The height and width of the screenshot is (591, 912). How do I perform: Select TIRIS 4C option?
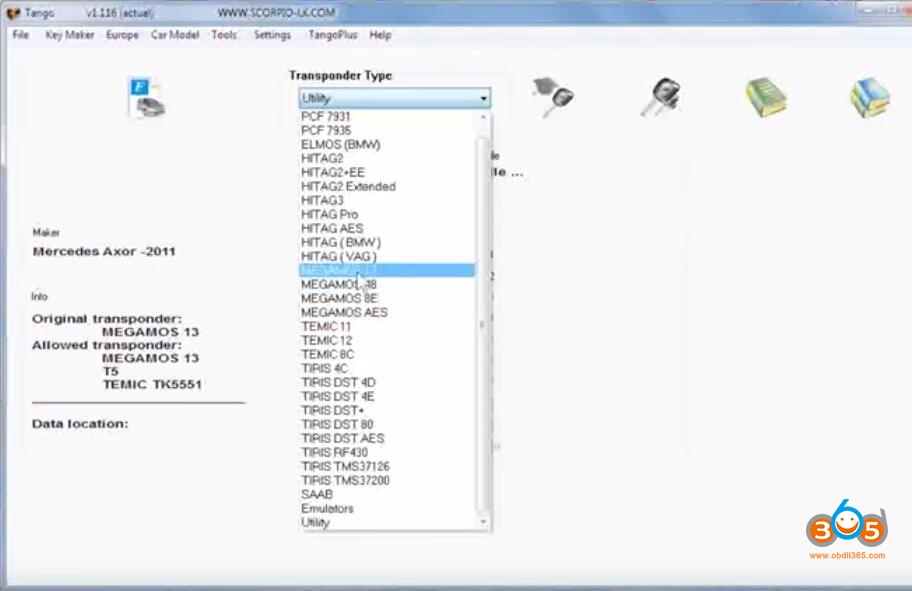[388, 368]
